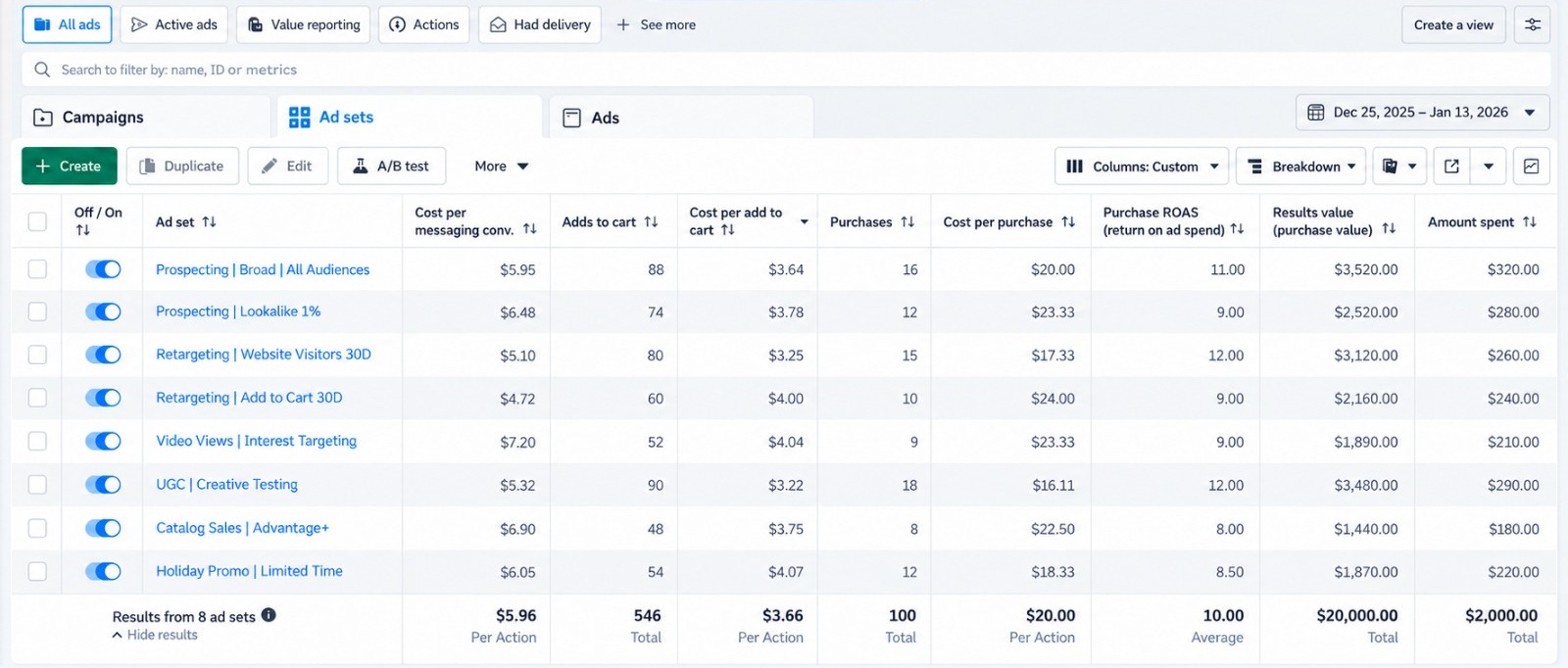Click the search filter field
The height and width of the screenshot is (668, 1568).
786,70
